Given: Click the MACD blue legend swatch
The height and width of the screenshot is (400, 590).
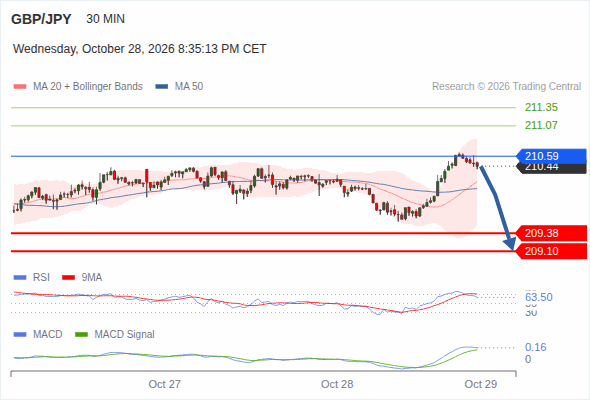Looking at the screenshot, I should 20,335.
